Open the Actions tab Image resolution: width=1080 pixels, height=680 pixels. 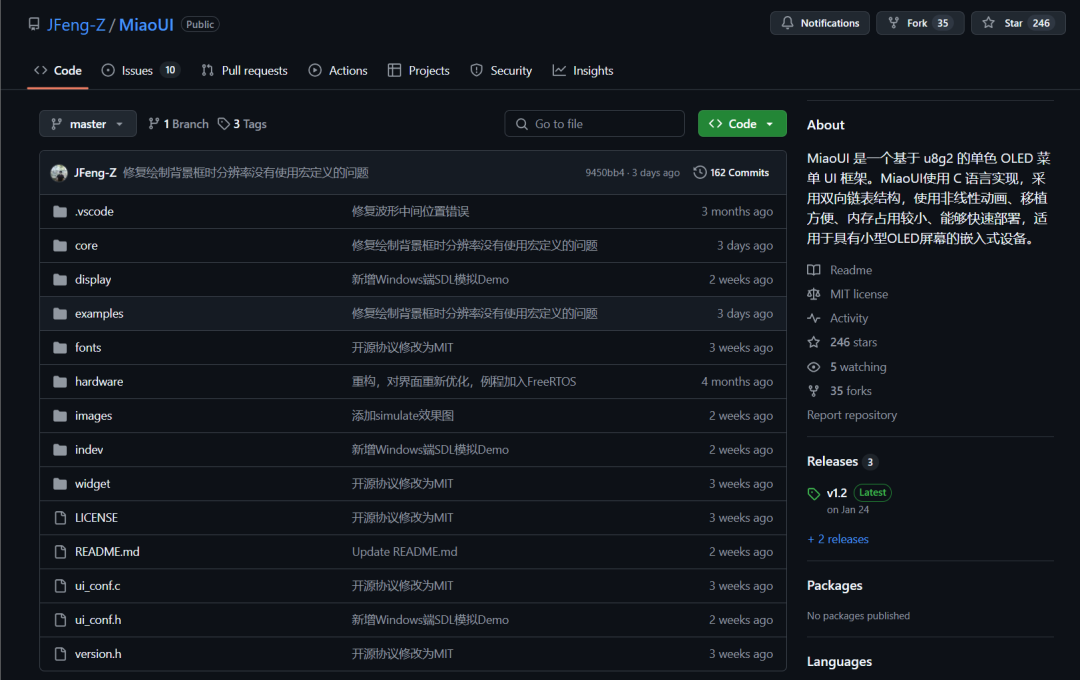[x=338, y=70]
